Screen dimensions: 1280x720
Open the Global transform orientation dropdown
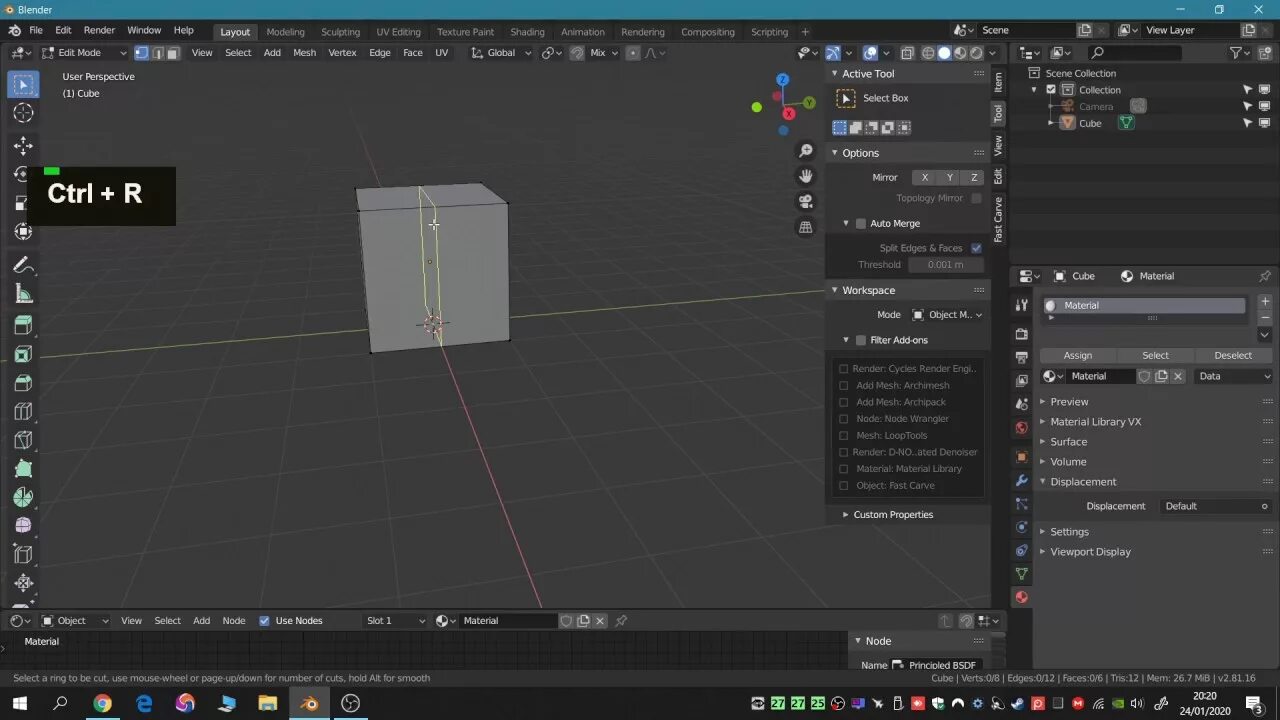point(500,52)
